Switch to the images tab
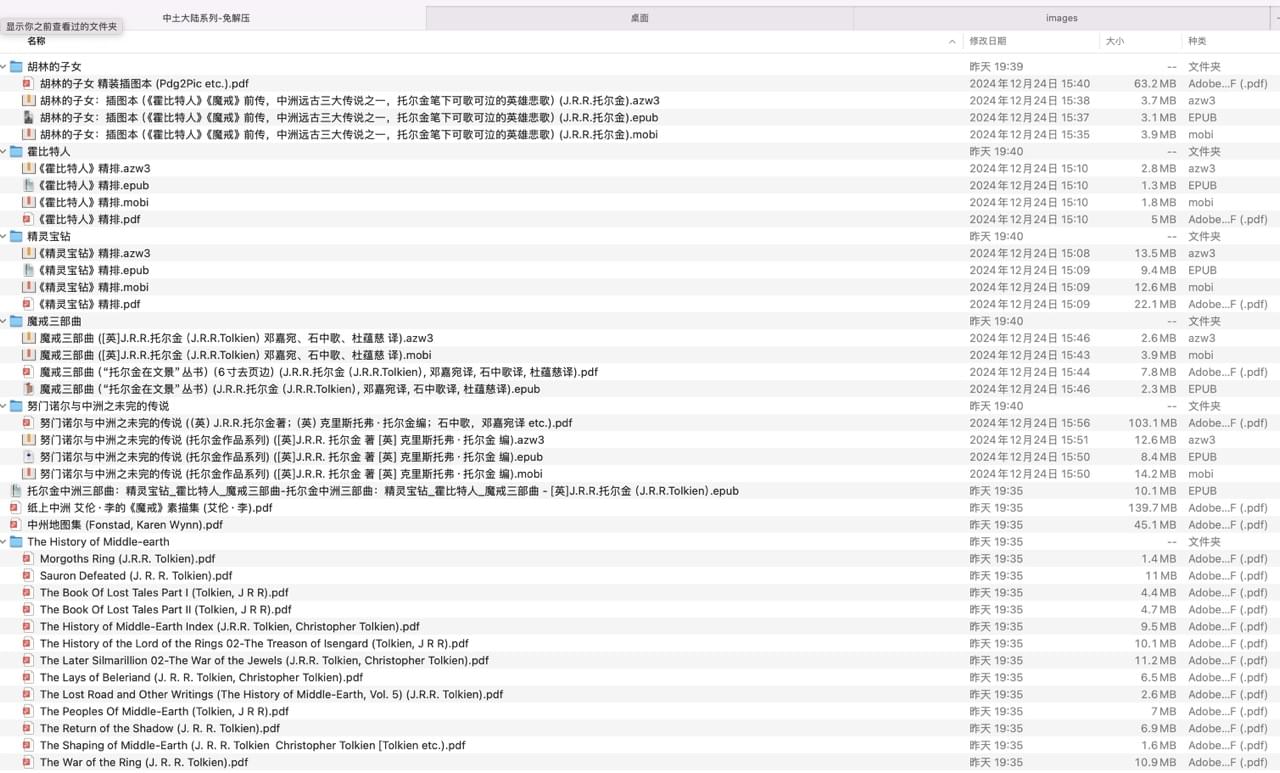The height and width of the screenshot is (773, 1280). click(1061, 18)
